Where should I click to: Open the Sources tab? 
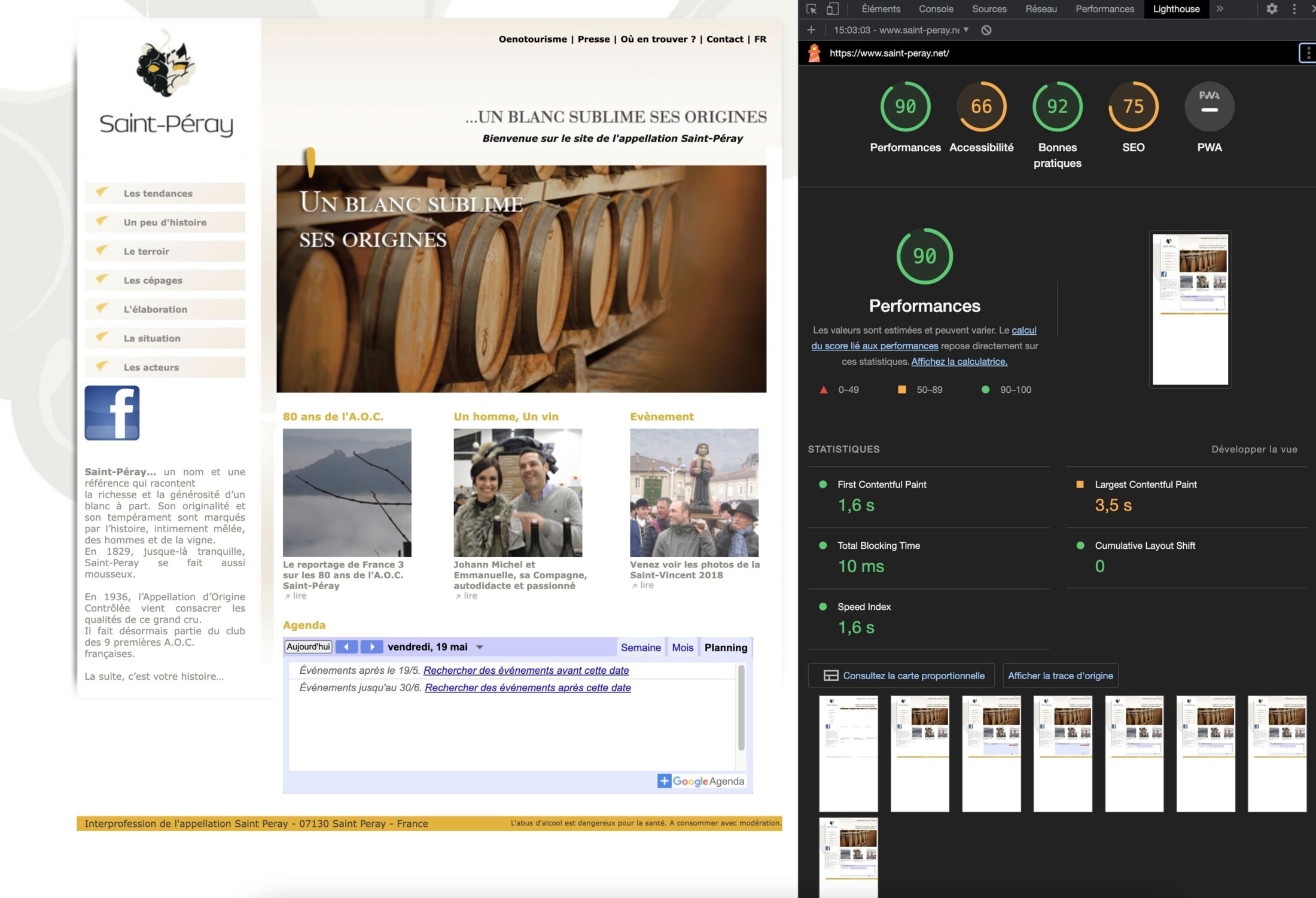[x=989, y=9]
